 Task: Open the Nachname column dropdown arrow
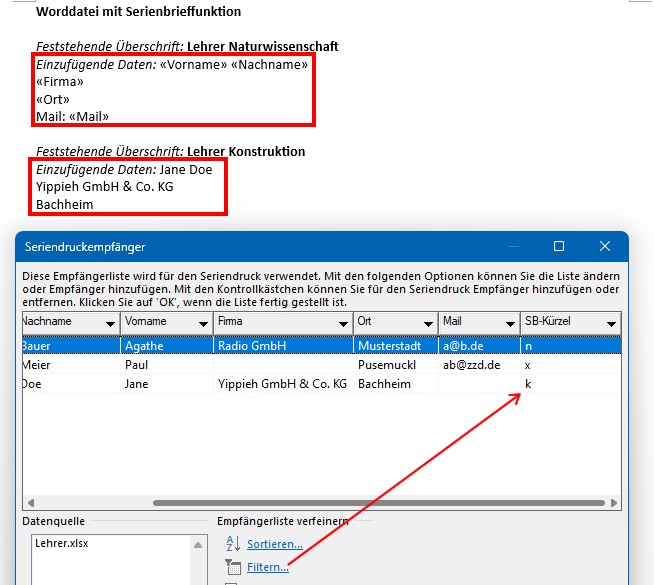(109, 323)
